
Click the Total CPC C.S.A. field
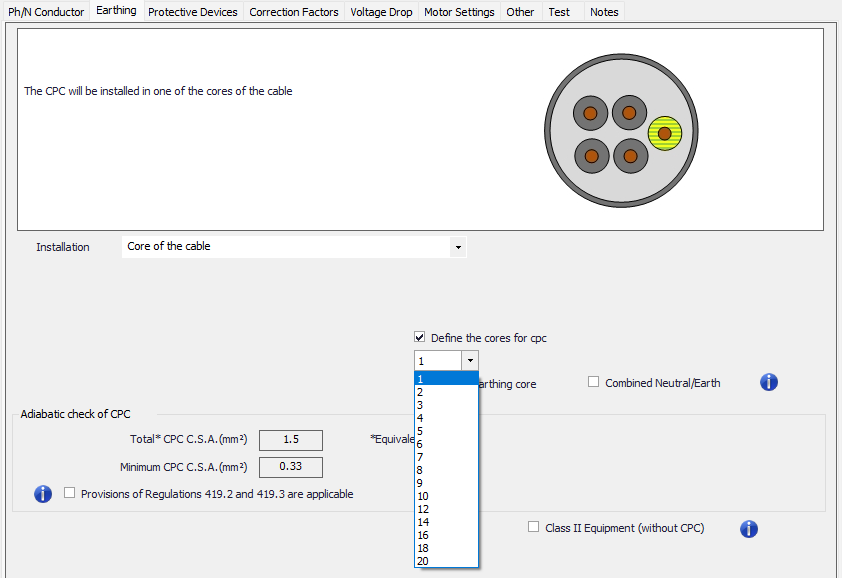(x=290, y=440)
